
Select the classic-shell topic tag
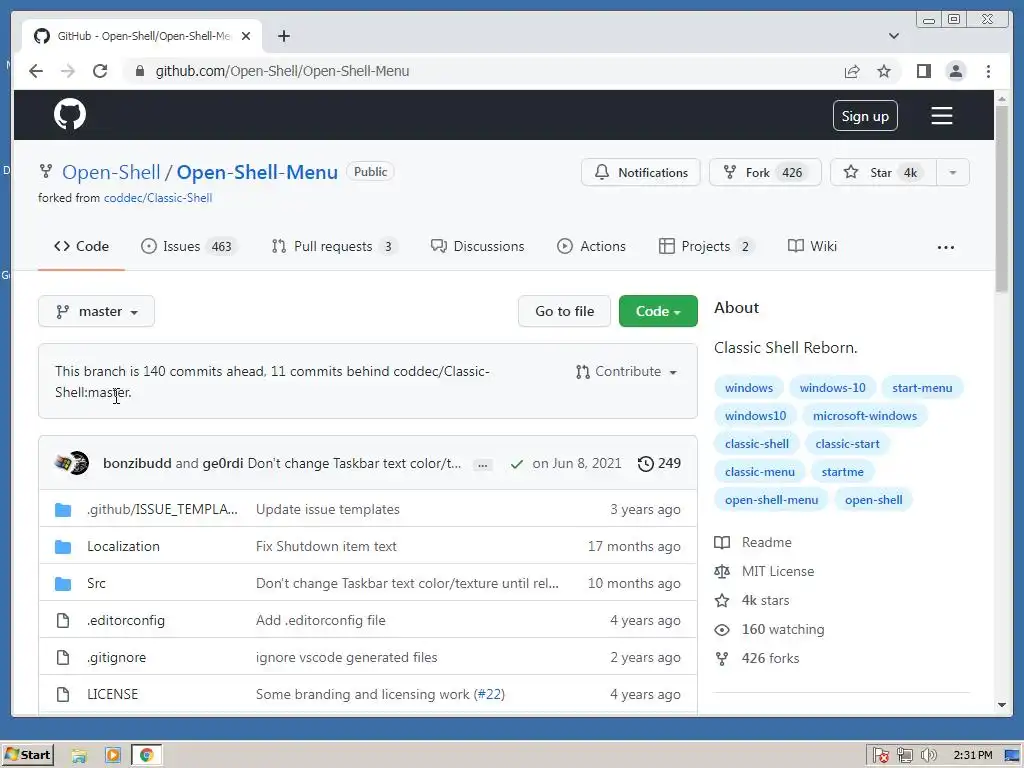click(757, 444)
